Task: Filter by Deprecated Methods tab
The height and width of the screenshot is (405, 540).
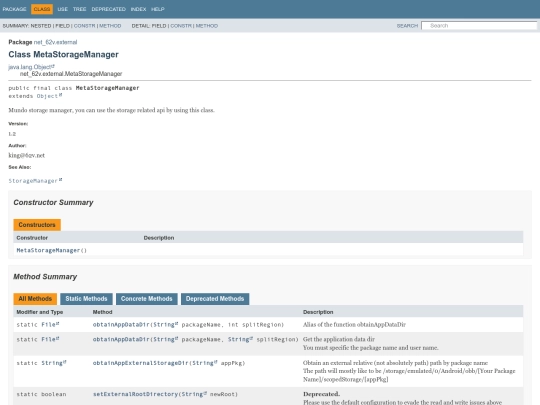Action: click(x=215, y=299)
